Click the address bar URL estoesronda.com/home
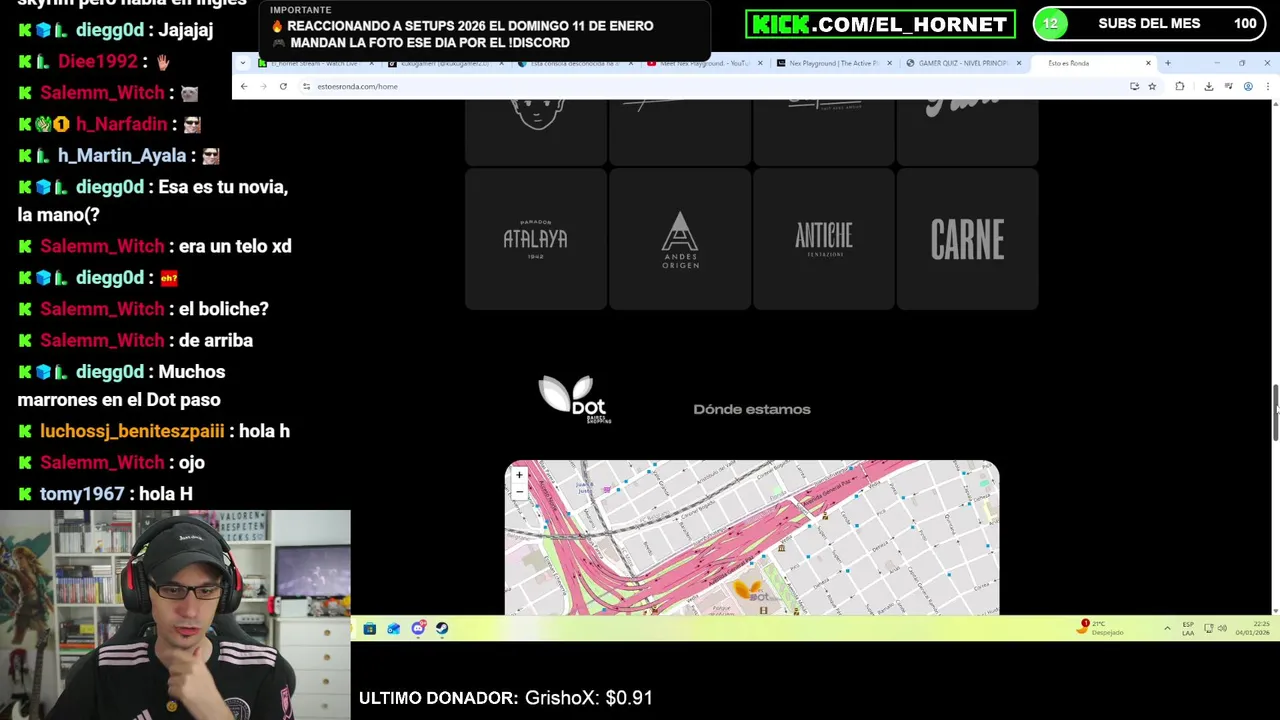1280x720 pixels. [357, 86]
